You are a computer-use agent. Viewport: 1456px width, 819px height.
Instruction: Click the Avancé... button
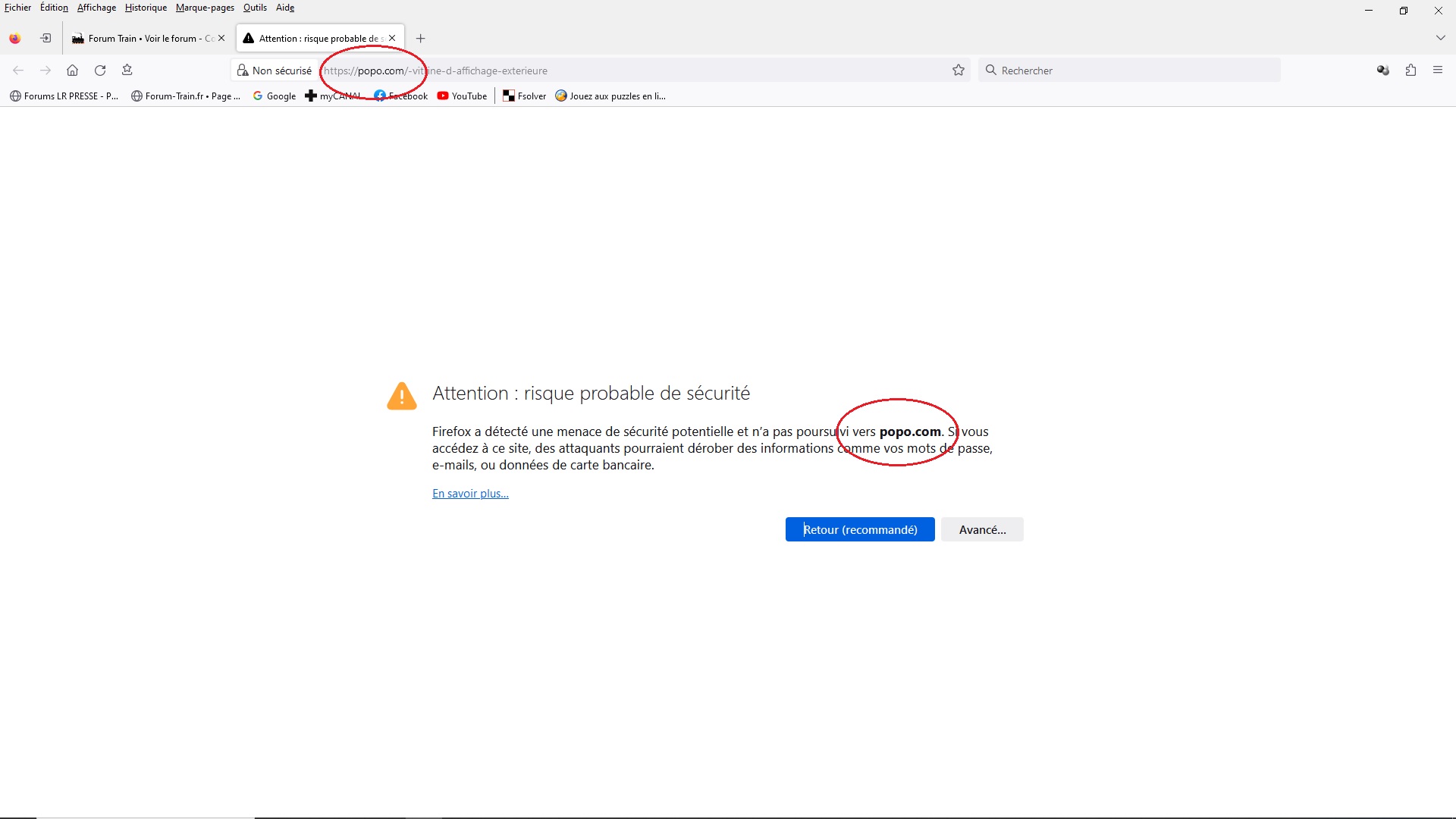(982, 529)
